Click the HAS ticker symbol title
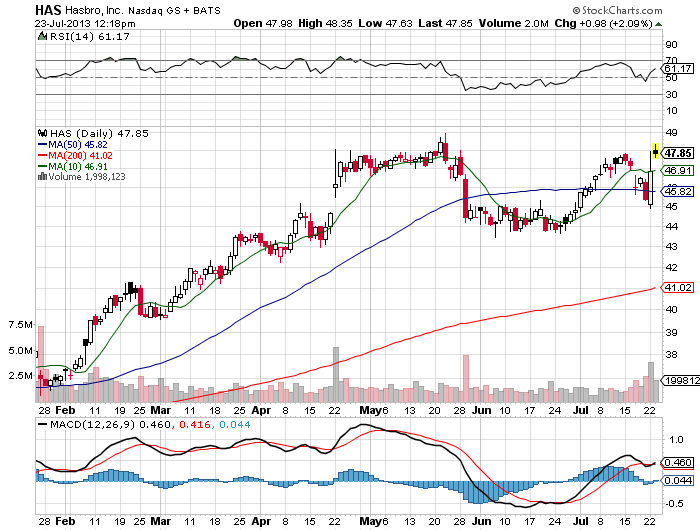This screenshot has width=700, height=530. tap(48, 10)
